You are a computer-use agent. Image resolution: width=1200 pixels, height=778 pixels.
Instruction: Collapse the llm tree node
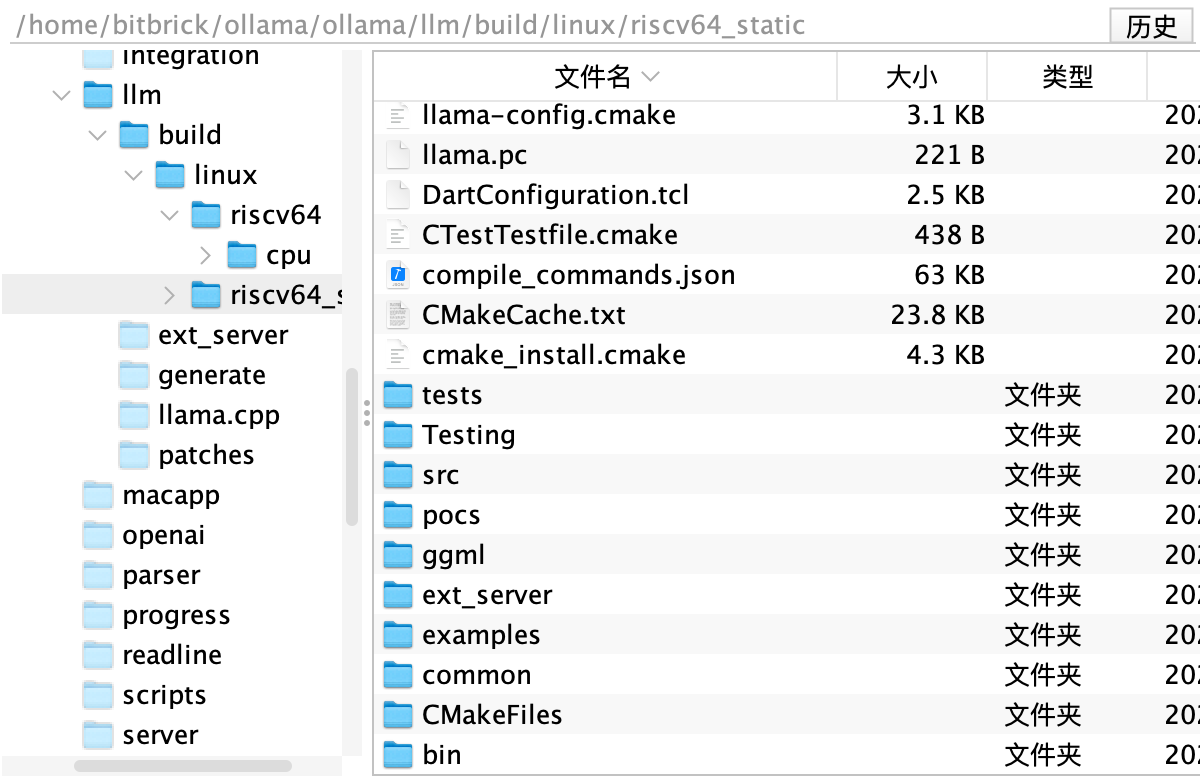click(61, 94)
